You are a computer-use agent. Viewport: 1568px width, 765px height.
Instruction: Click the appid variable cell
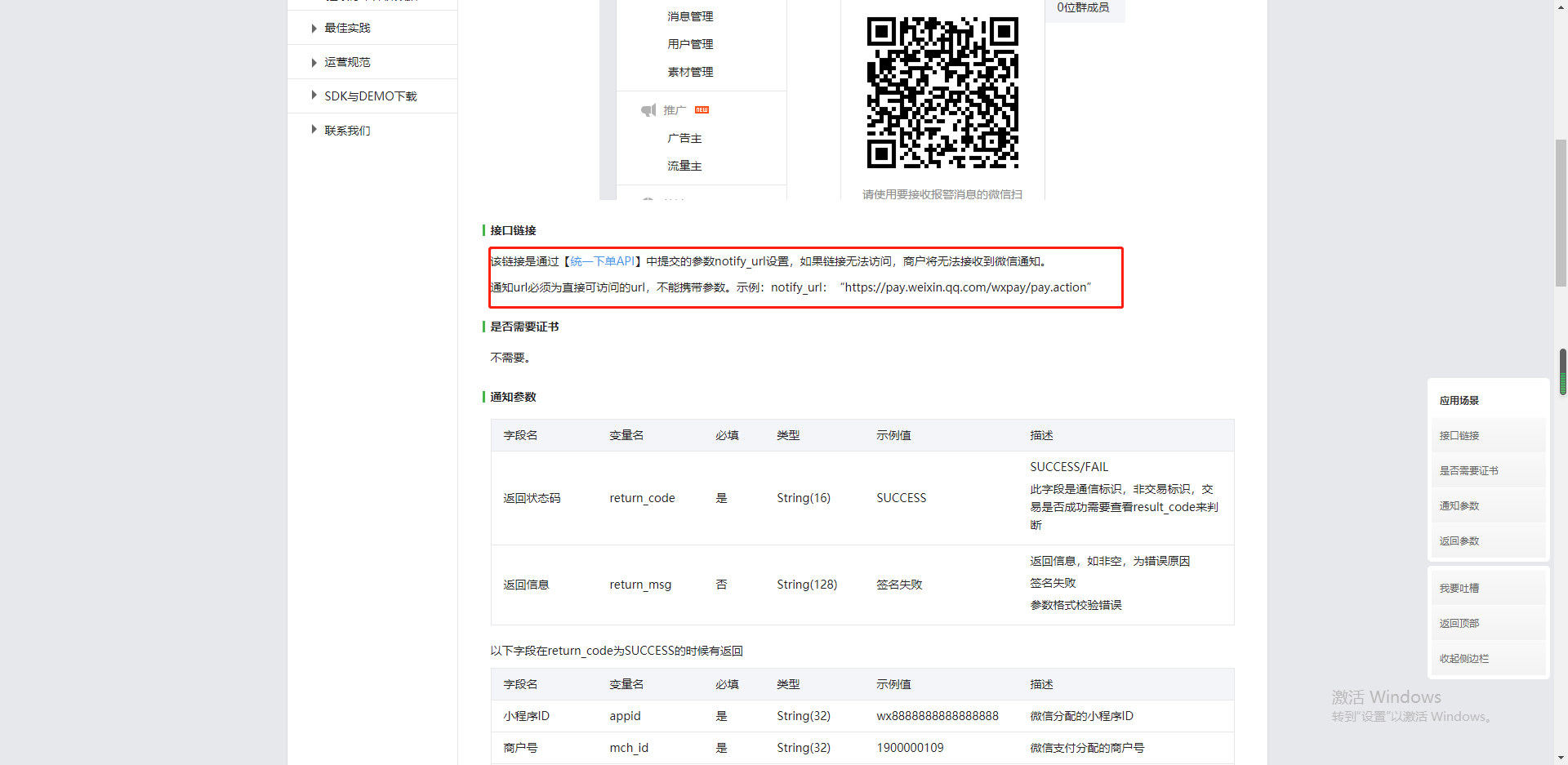tap(625, 716)
